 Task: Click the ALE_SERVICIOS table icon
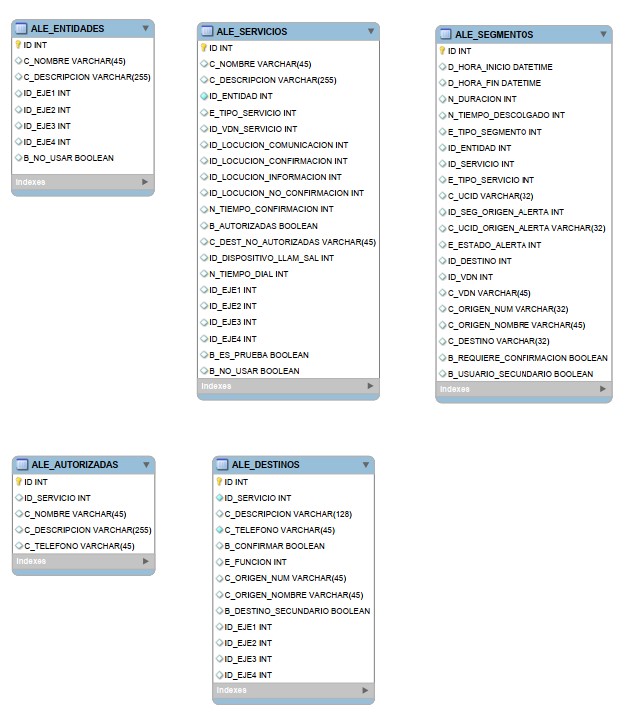[x=207, y=31]
